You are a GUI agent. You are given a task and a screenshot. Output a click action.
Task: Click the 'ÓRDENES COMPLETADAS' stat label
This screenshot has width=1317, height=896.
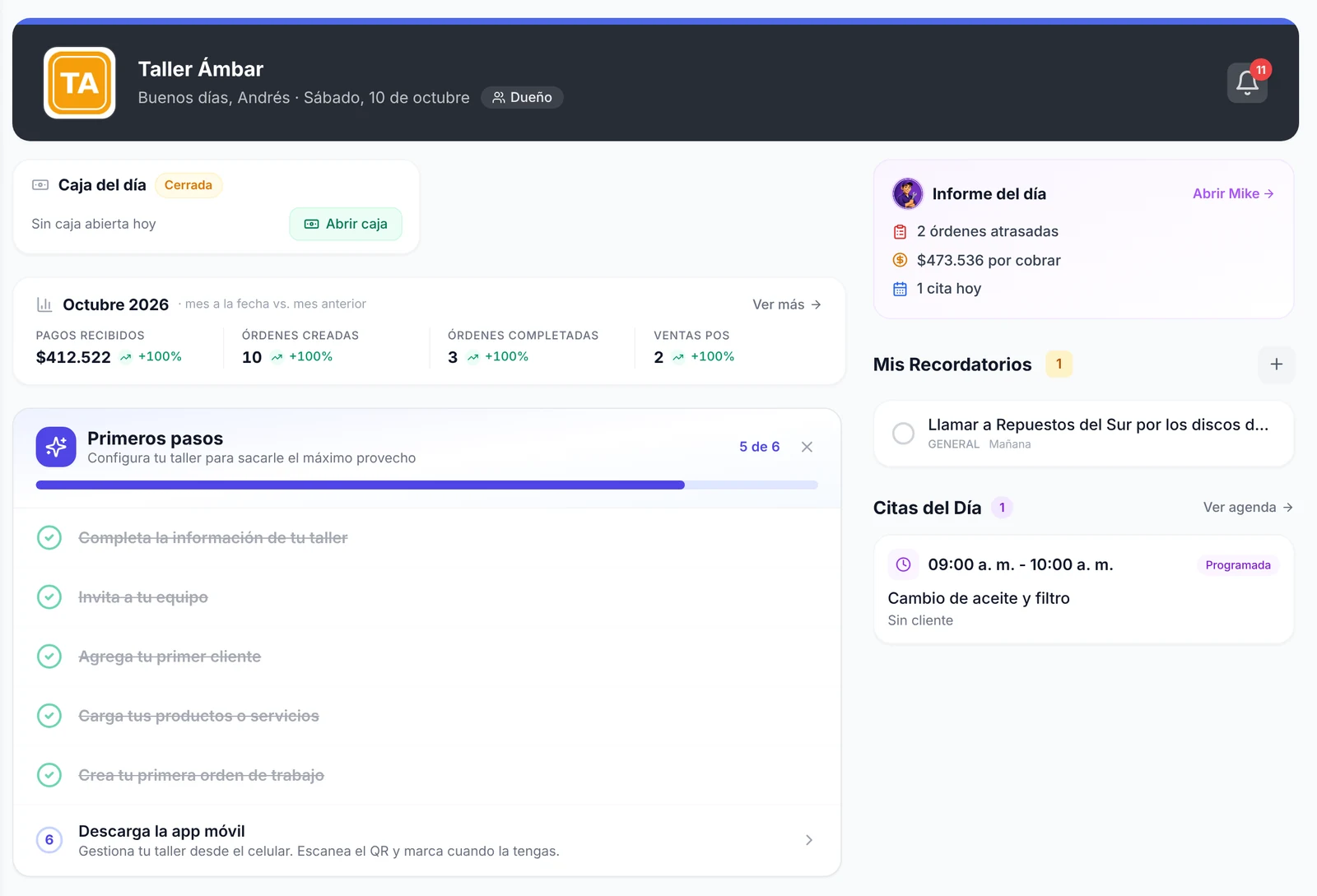click(x=524, y=336)
